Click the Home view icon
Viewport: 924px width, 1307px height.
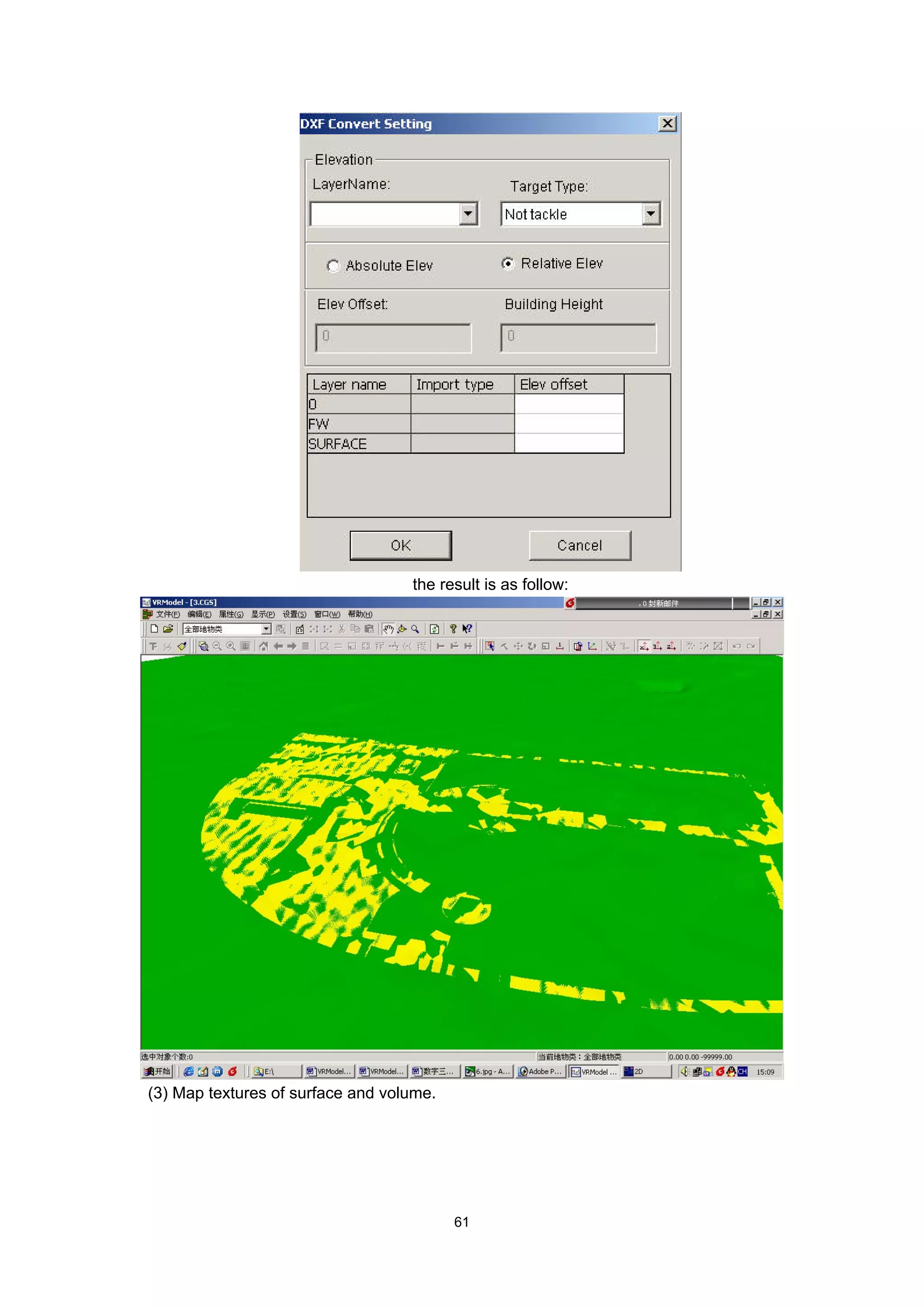[263, 646]
